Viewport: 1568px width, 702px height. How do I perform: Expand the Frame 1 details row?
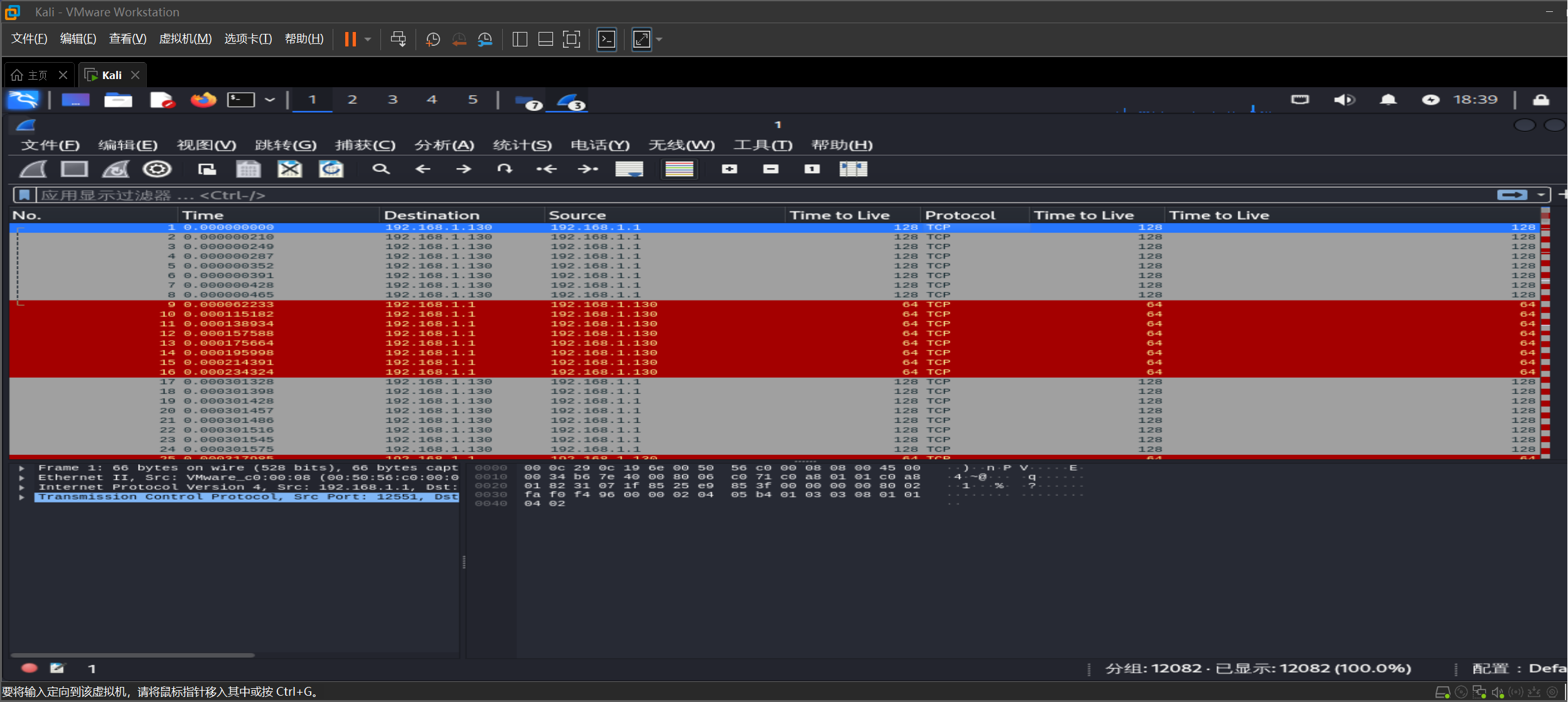point(22,468)
